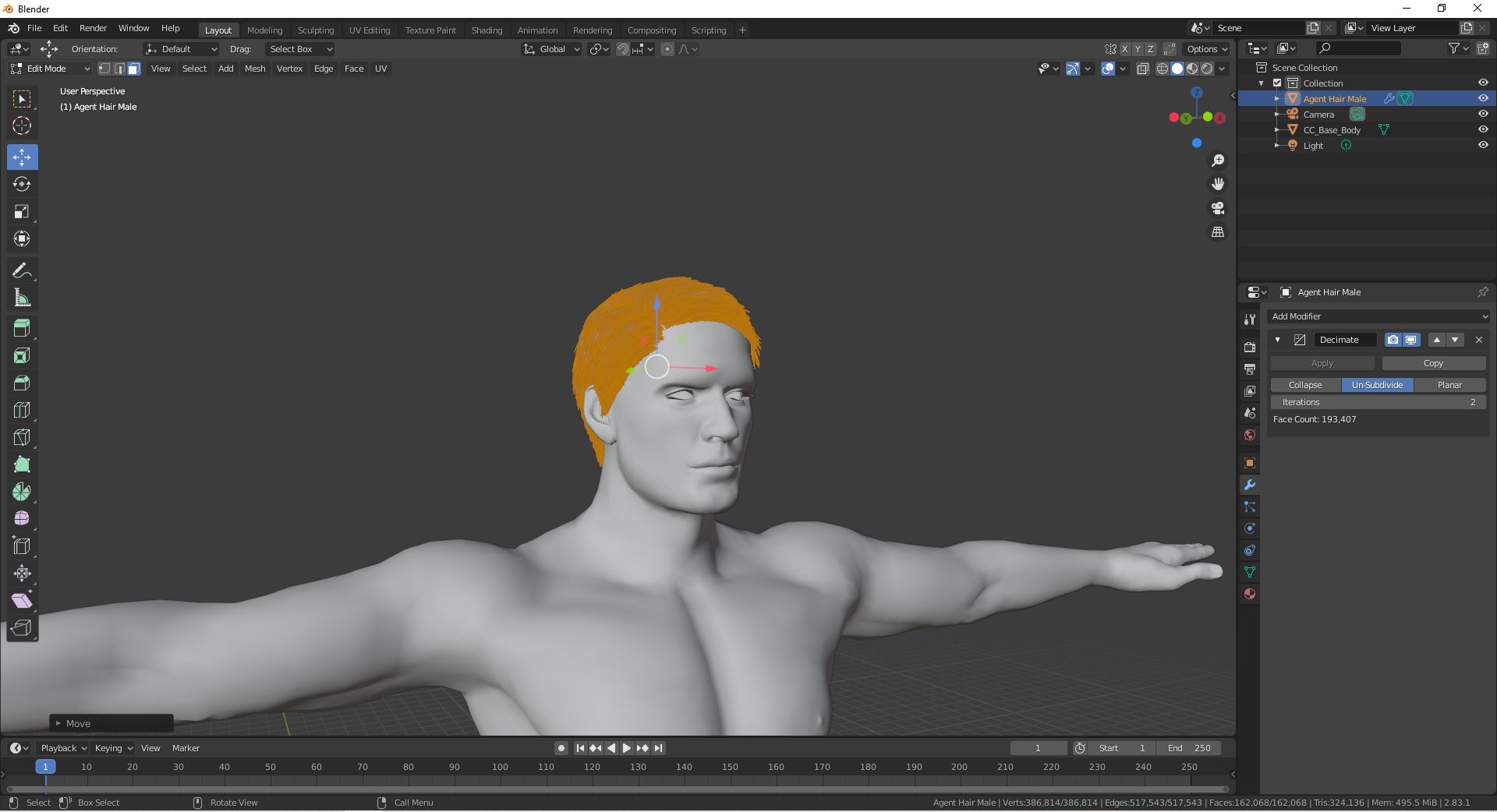The height and width of the screenshot is (812, 1497).
Task: Open Object Data properties tab
Action: pyautogui.click(x=1250, y=572)
